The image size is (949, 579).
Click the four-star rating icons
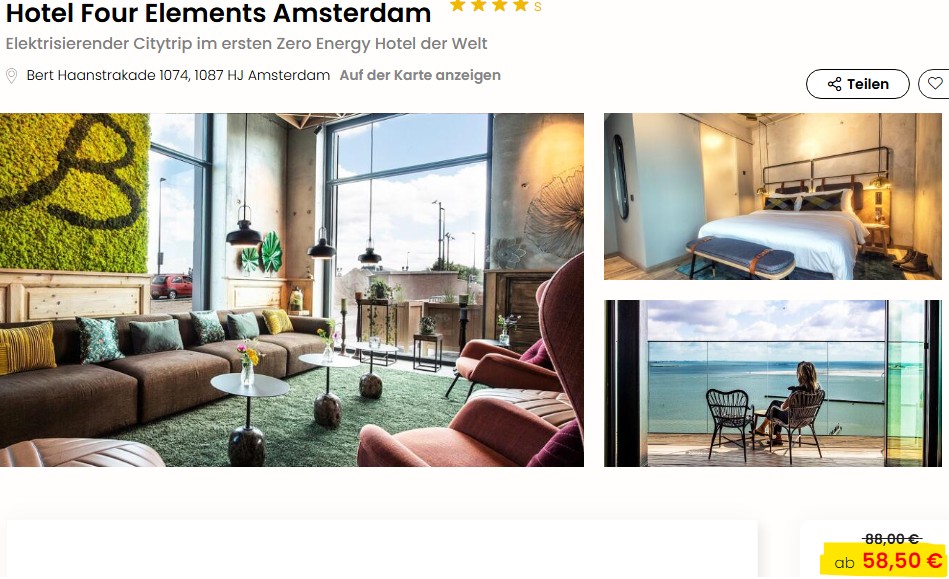coord(489,5)
